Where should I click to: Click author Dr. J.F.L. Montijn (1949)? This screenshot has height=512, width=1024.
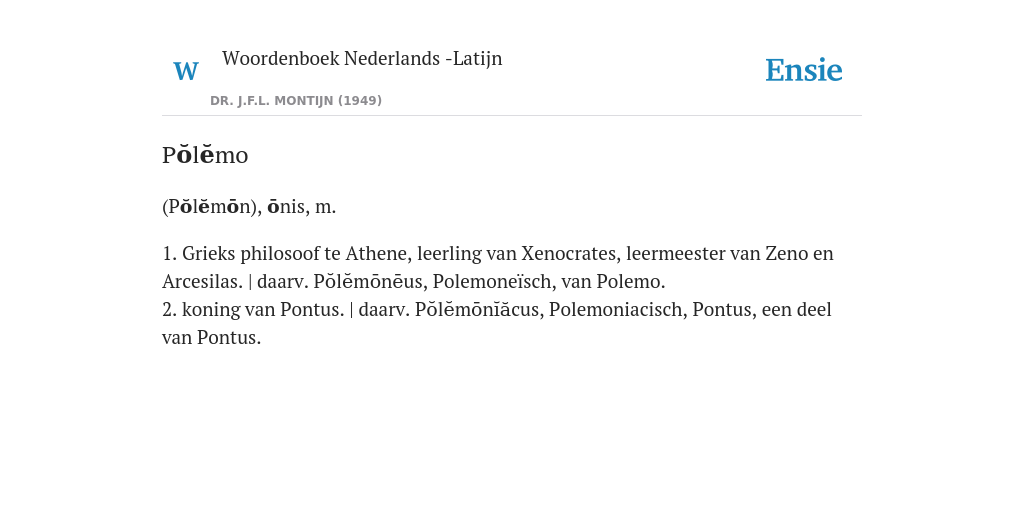(296, 101)
